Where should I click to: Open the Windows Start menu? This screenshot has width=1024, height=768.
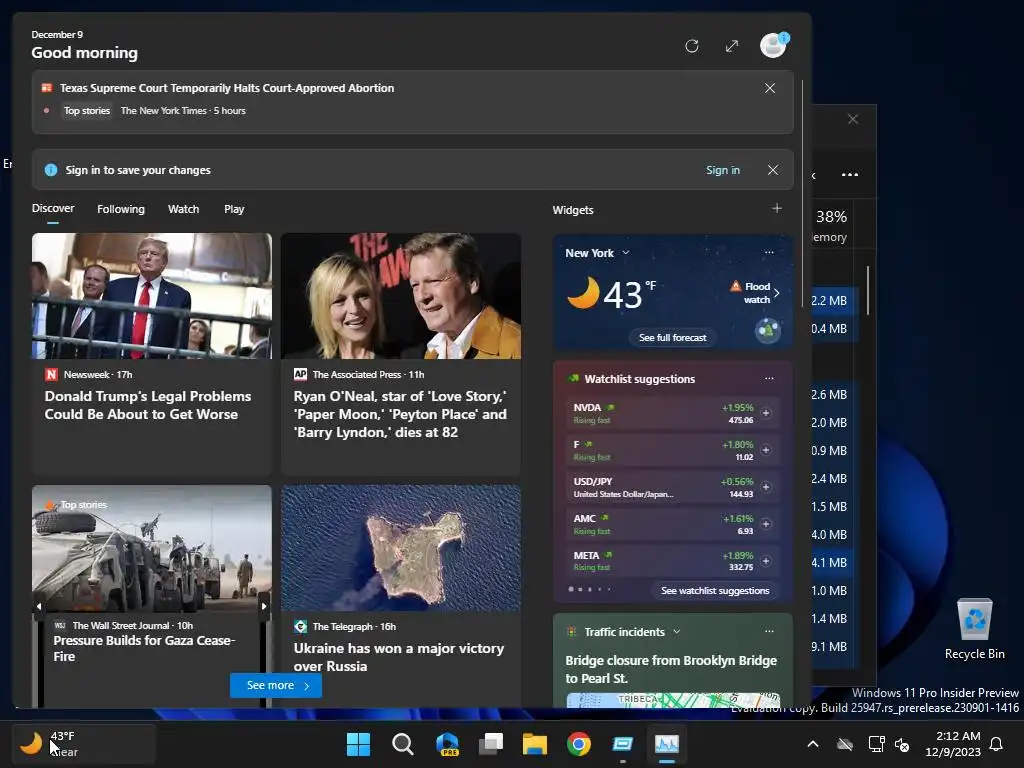[x=358, y=744]
